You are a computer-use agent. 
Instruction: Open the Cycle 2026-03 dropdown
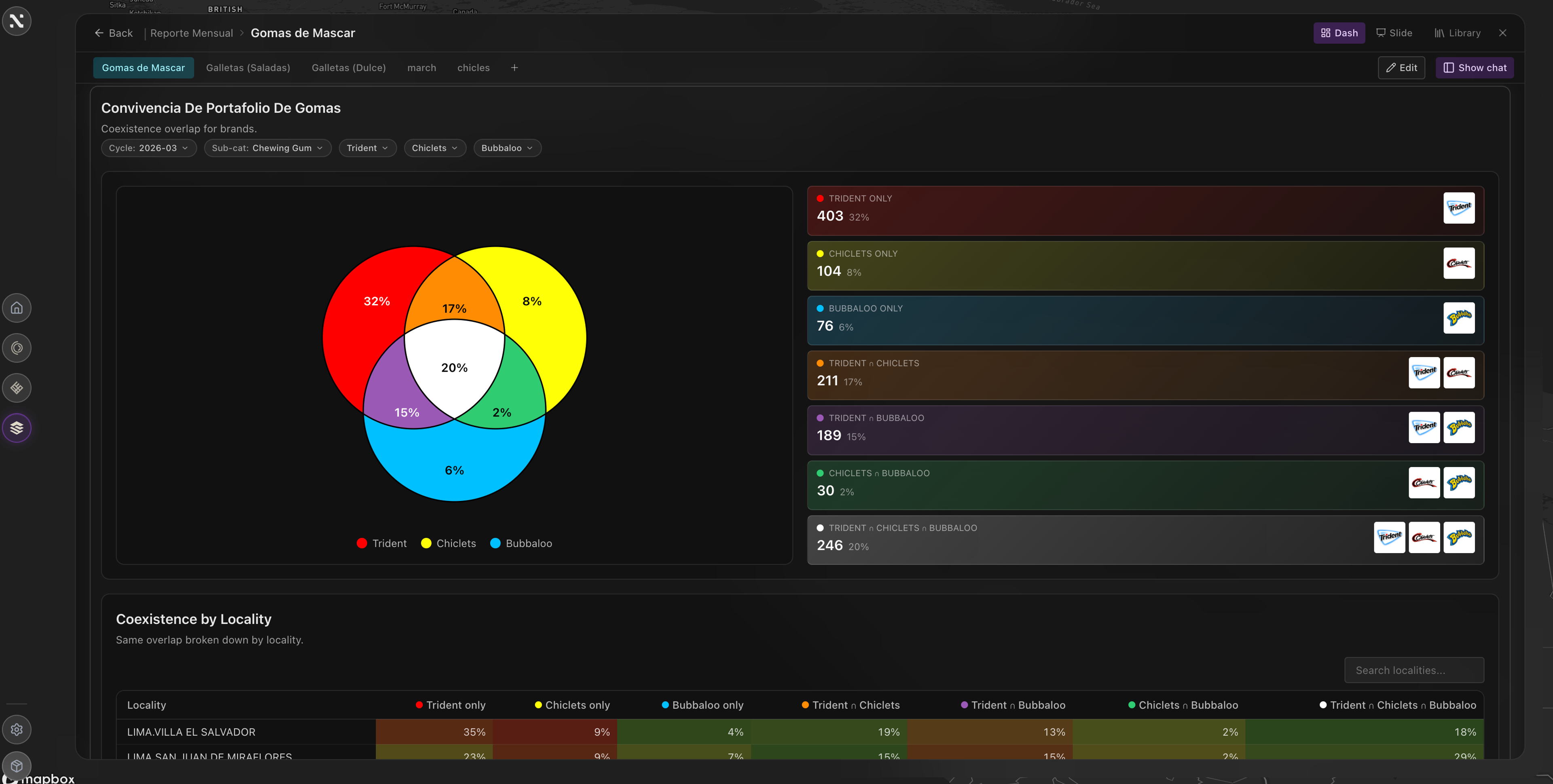[x=149, y=148]
